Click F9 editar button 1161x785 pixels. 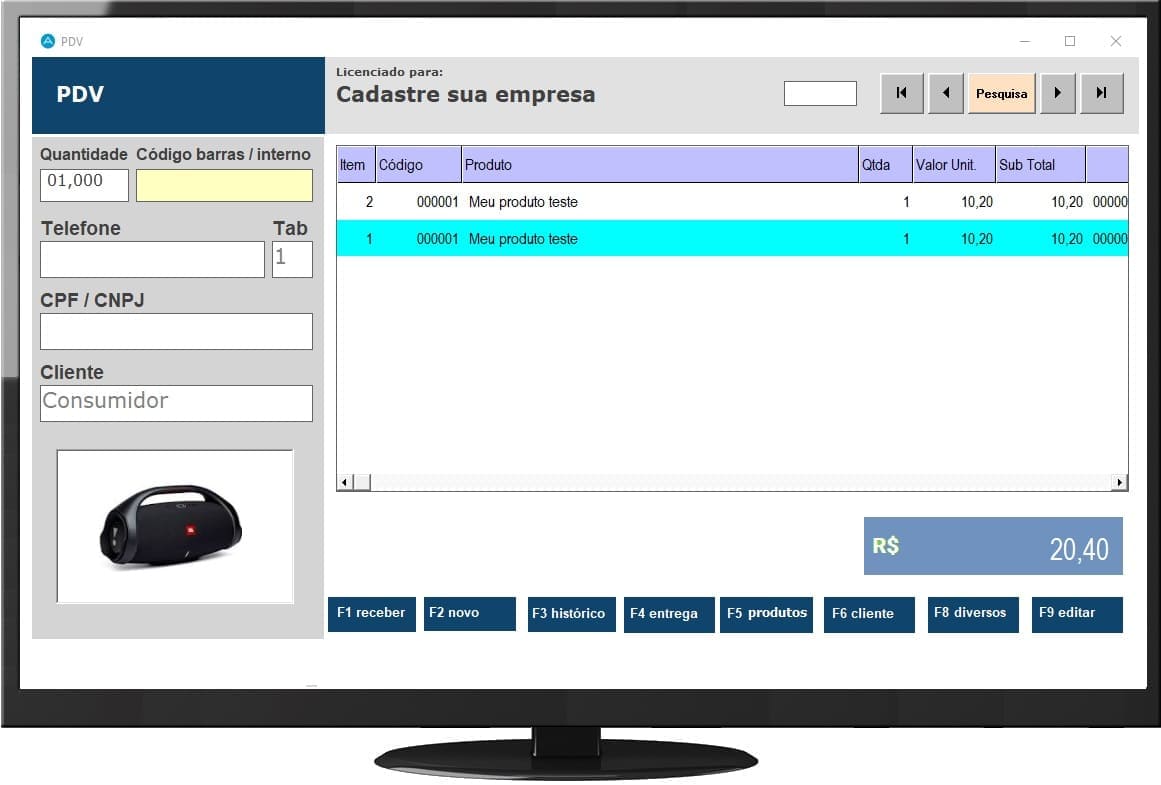pyautogui.click(x=1076, y=614)
